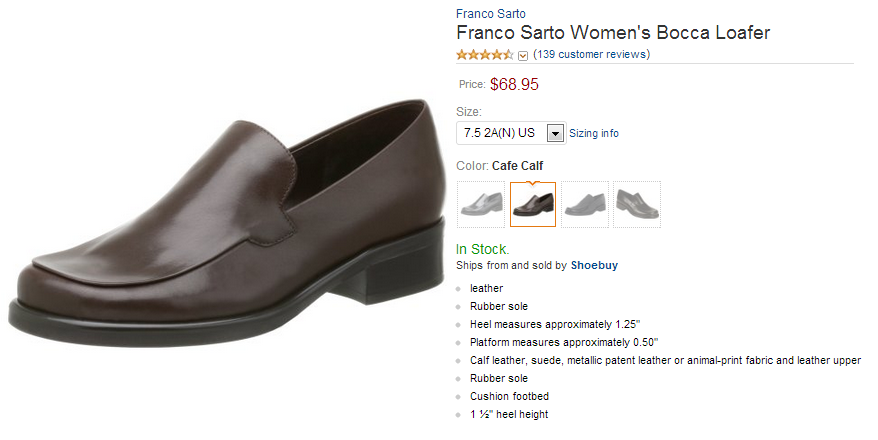Image resolution: width=878 pixels, height=440 pixels.
Task: Open the Size selection dropdown
Action: pos(510,133)
